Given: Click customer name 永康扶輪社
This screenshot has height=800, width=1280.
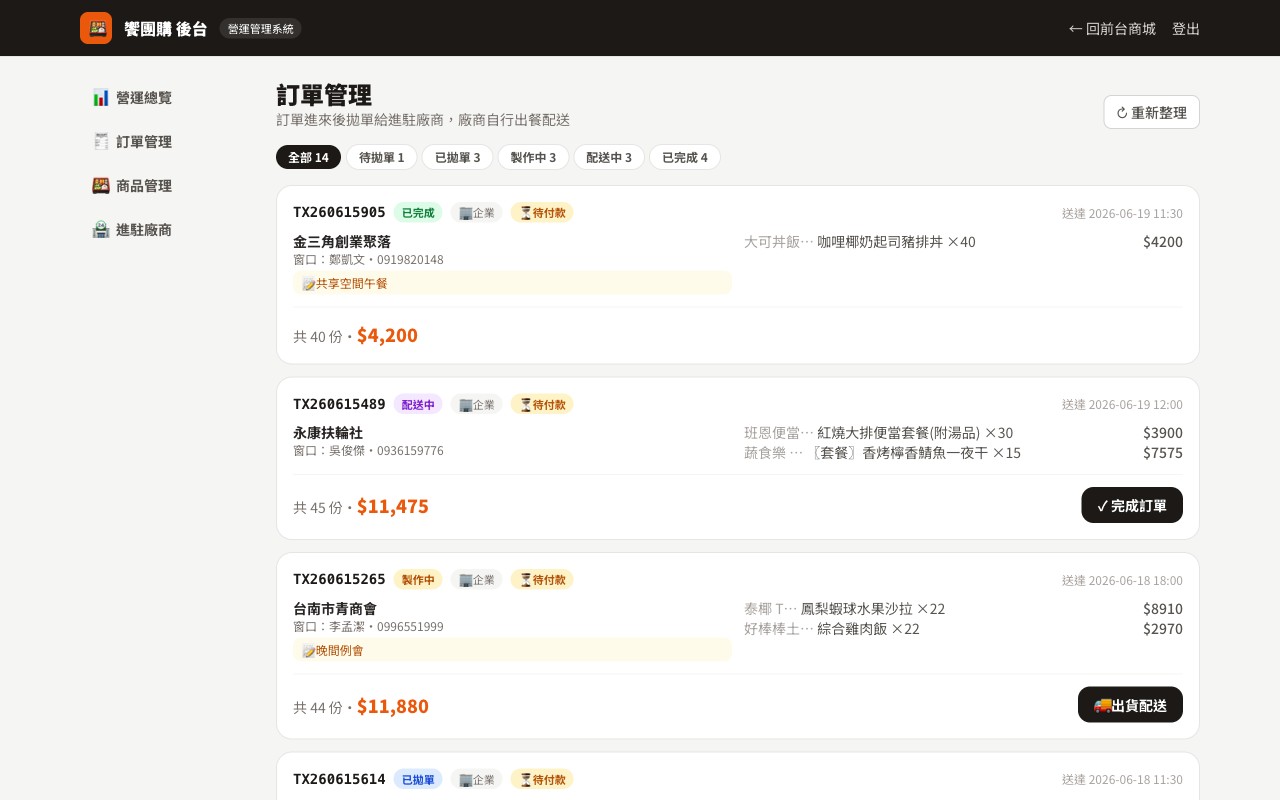Looking at the screenshot, I should (x=328, y=432).
